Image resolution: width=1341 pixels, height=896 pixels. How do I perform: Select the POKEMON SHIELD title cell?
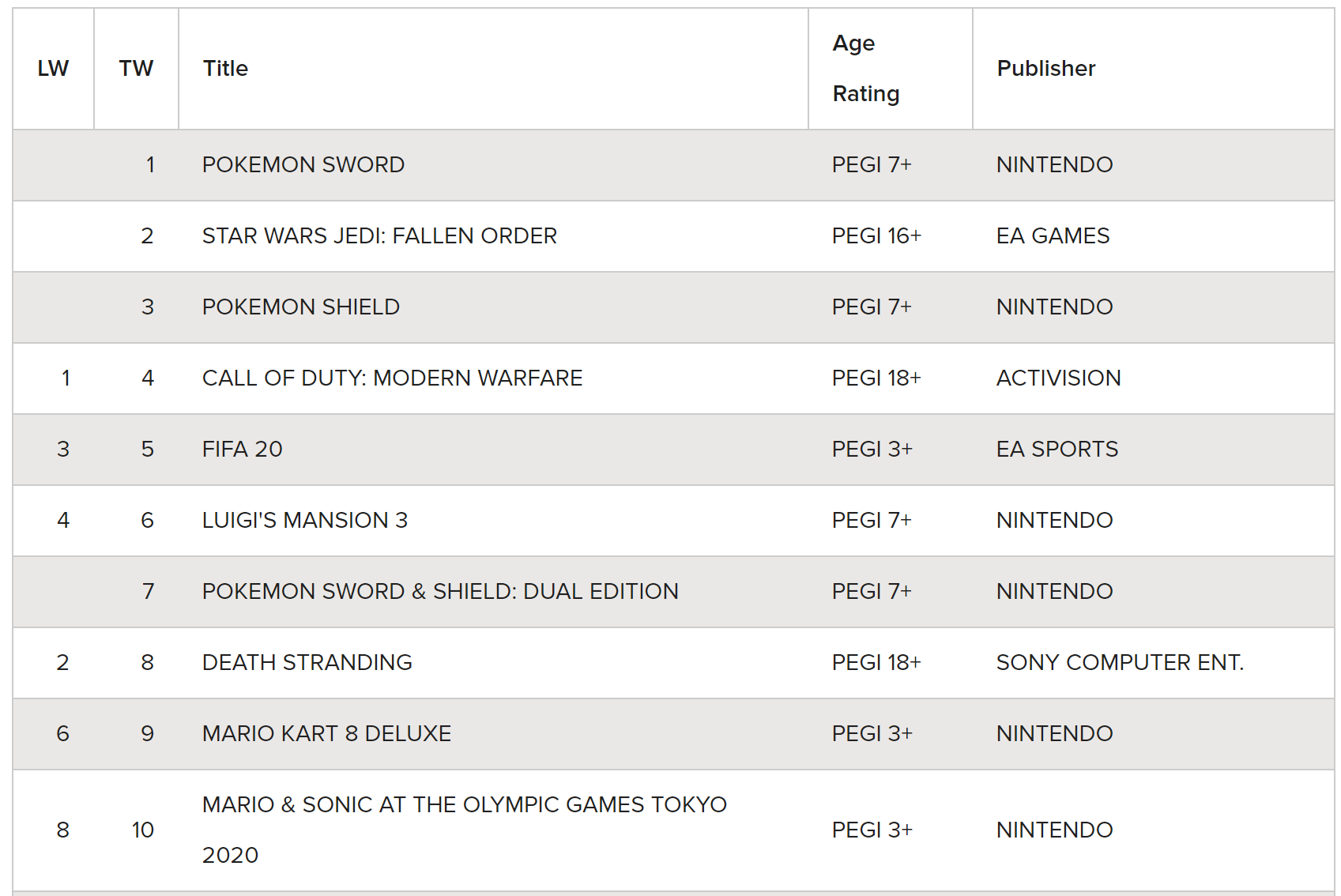301,307
